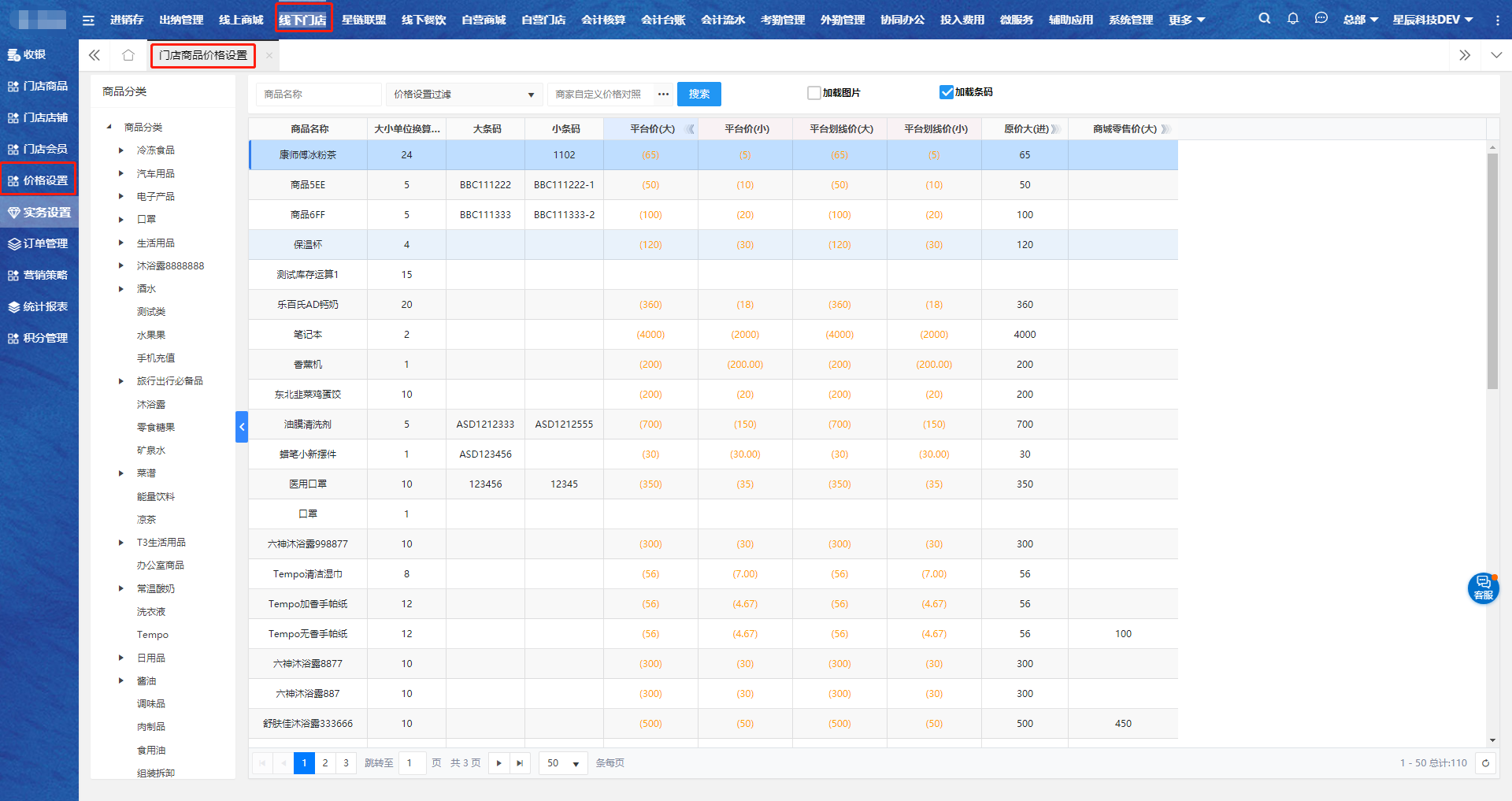
Task: Open the 价格设置过滤 dropdown
Action: [463, 95]
